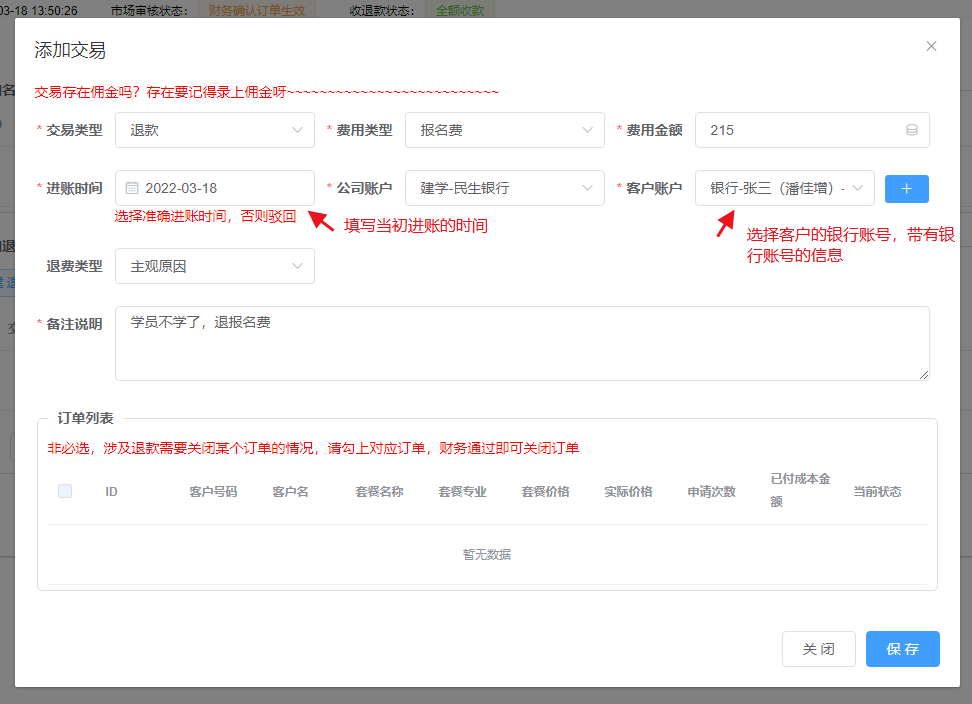This screenshot has height=704, width=972.
Task: Click the blue plus button beside 客户账户
Action: point(906,188)
